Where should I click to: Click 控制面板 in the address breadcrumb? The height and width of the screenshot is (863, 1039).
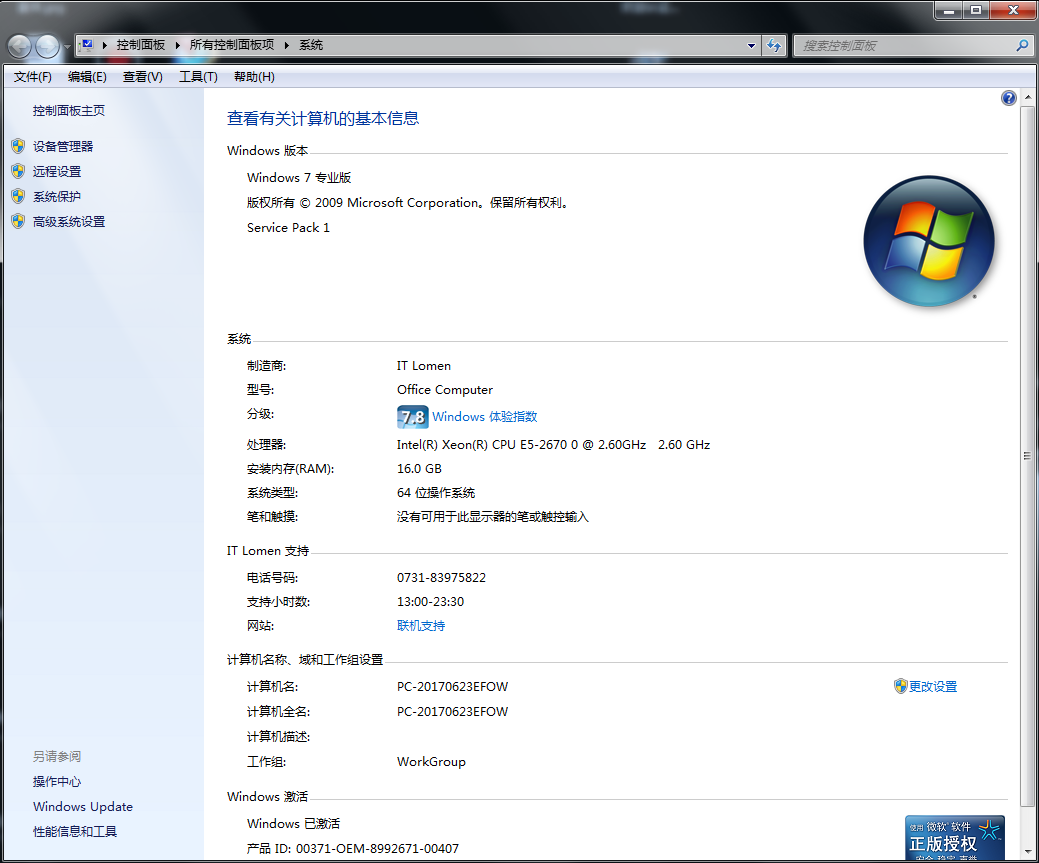pos(140,45)
